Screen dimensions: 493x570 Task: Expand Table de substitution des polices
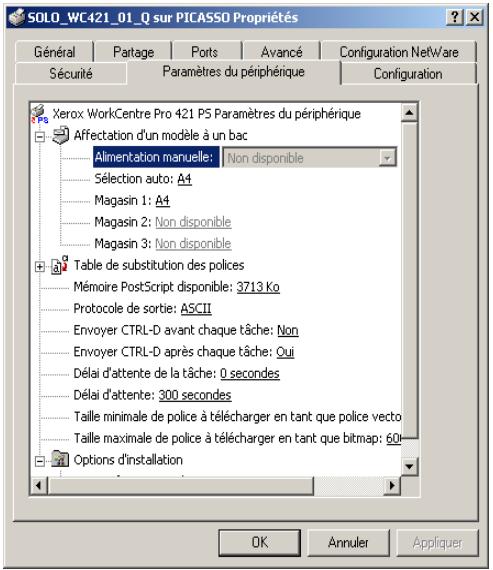pos(40,267)
